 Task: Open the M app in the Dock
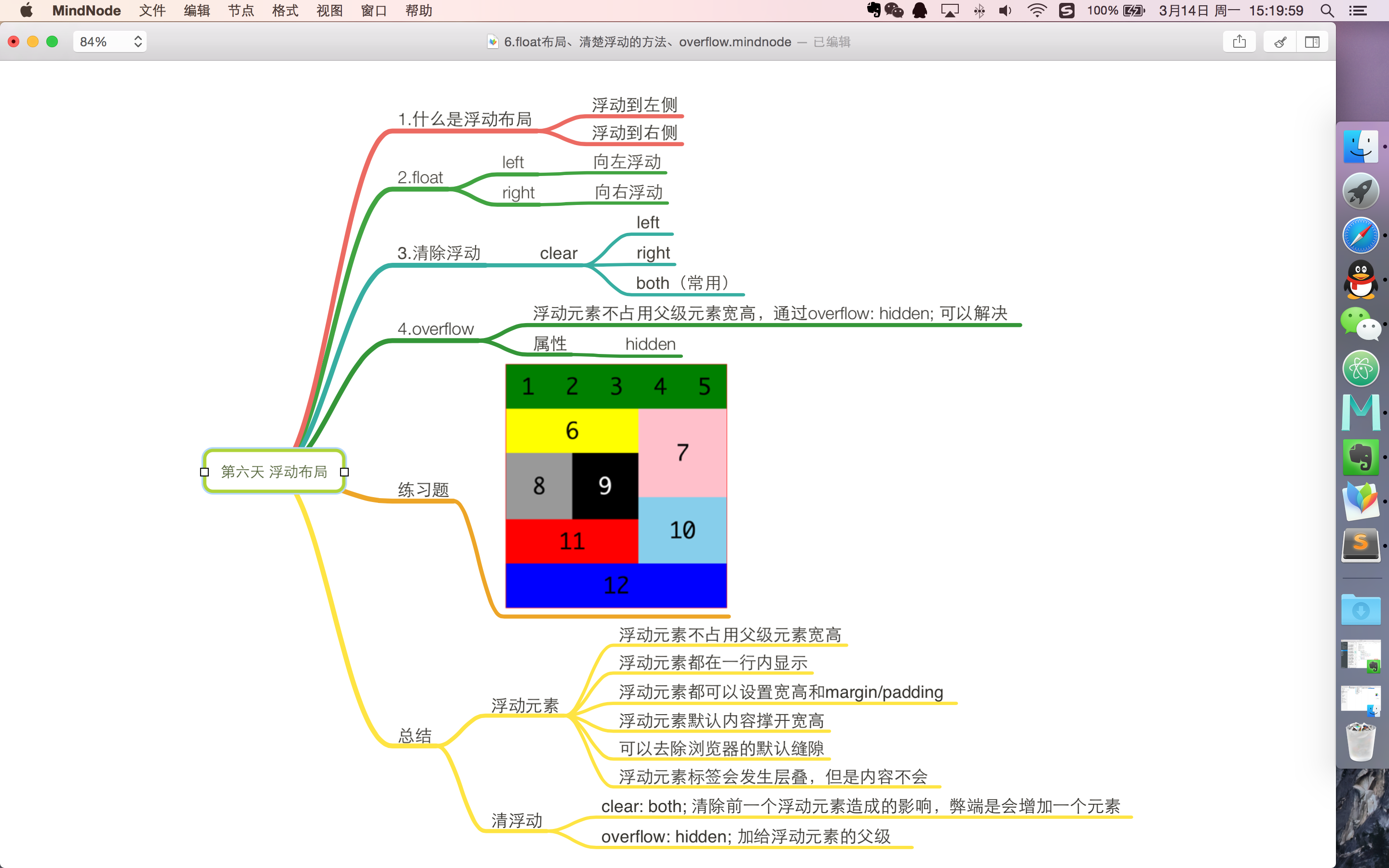[1361, 413]
